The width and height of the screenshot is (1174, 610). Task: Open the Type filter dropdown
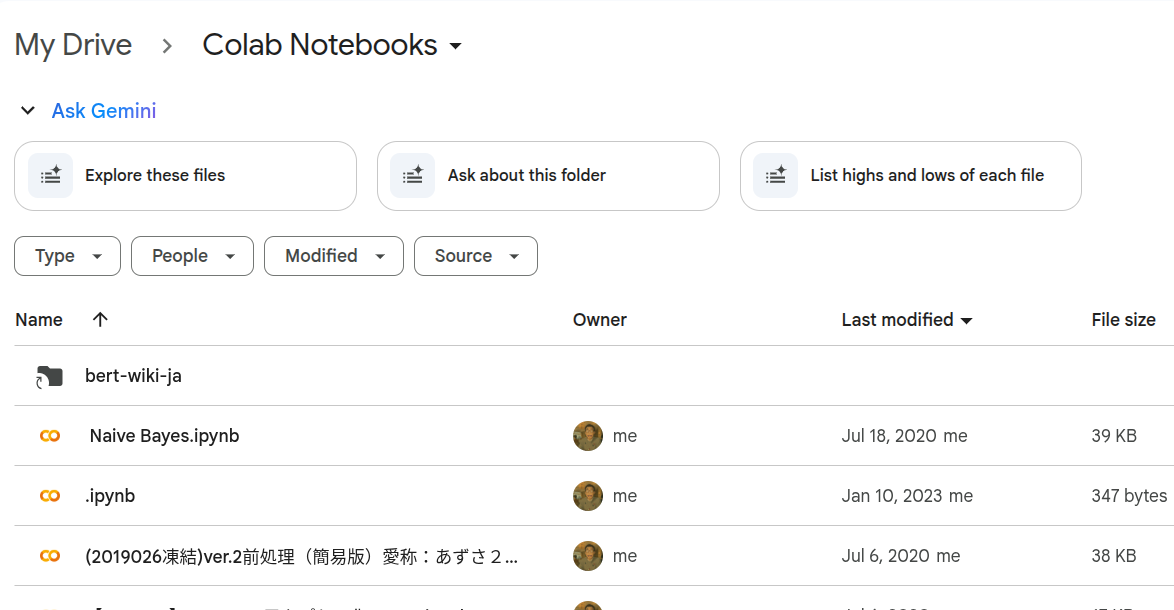click(x=67, y=256)
